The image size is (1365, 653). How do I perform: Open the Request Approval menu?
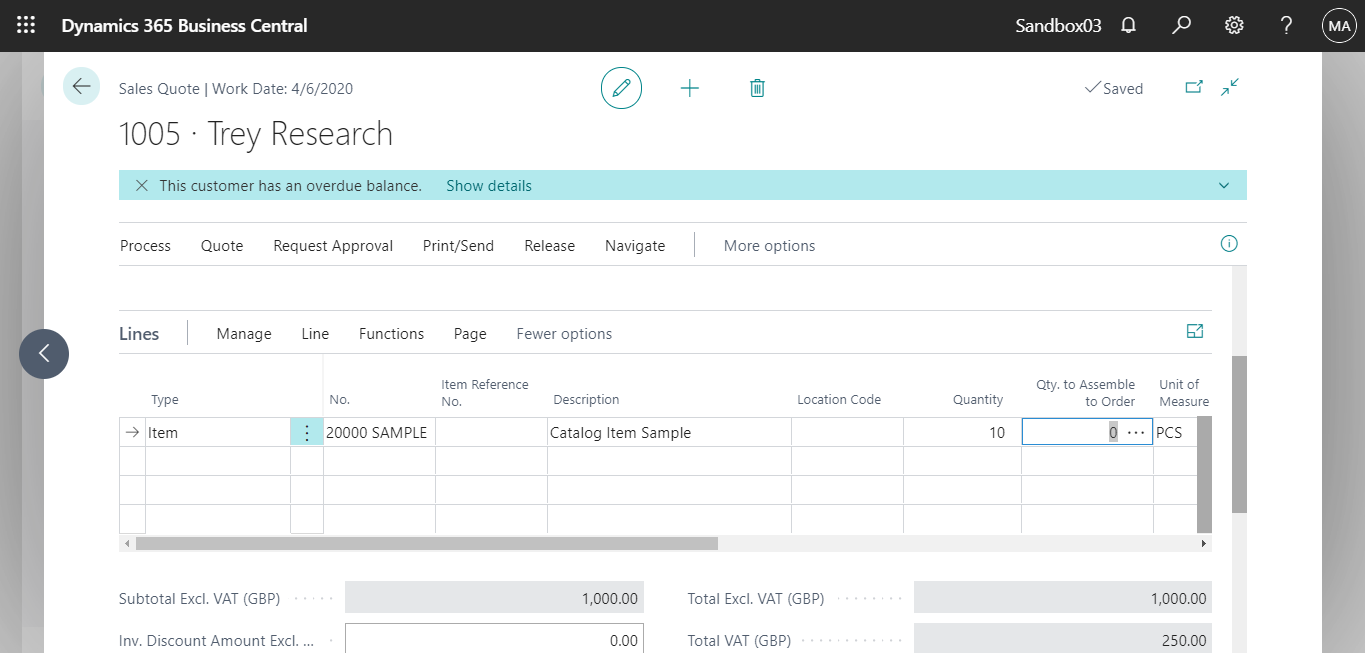[x=333, y=246]
